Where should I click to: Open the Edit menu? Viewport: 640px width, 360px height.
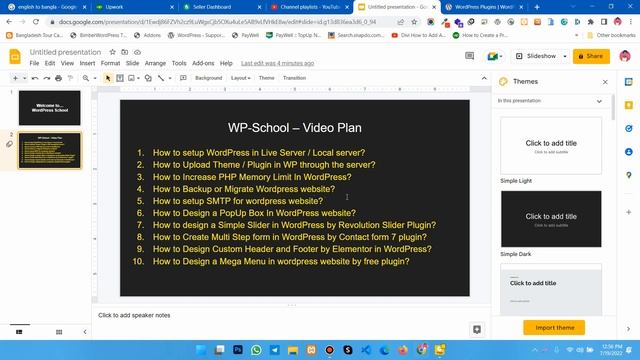pyautogui.click(x=50, y=63)
